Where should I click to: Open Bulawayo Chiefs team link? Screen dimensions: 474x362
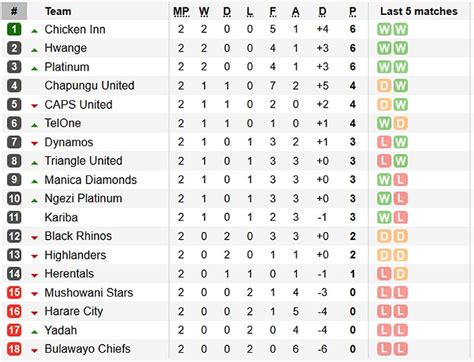[x=88, y=349]
